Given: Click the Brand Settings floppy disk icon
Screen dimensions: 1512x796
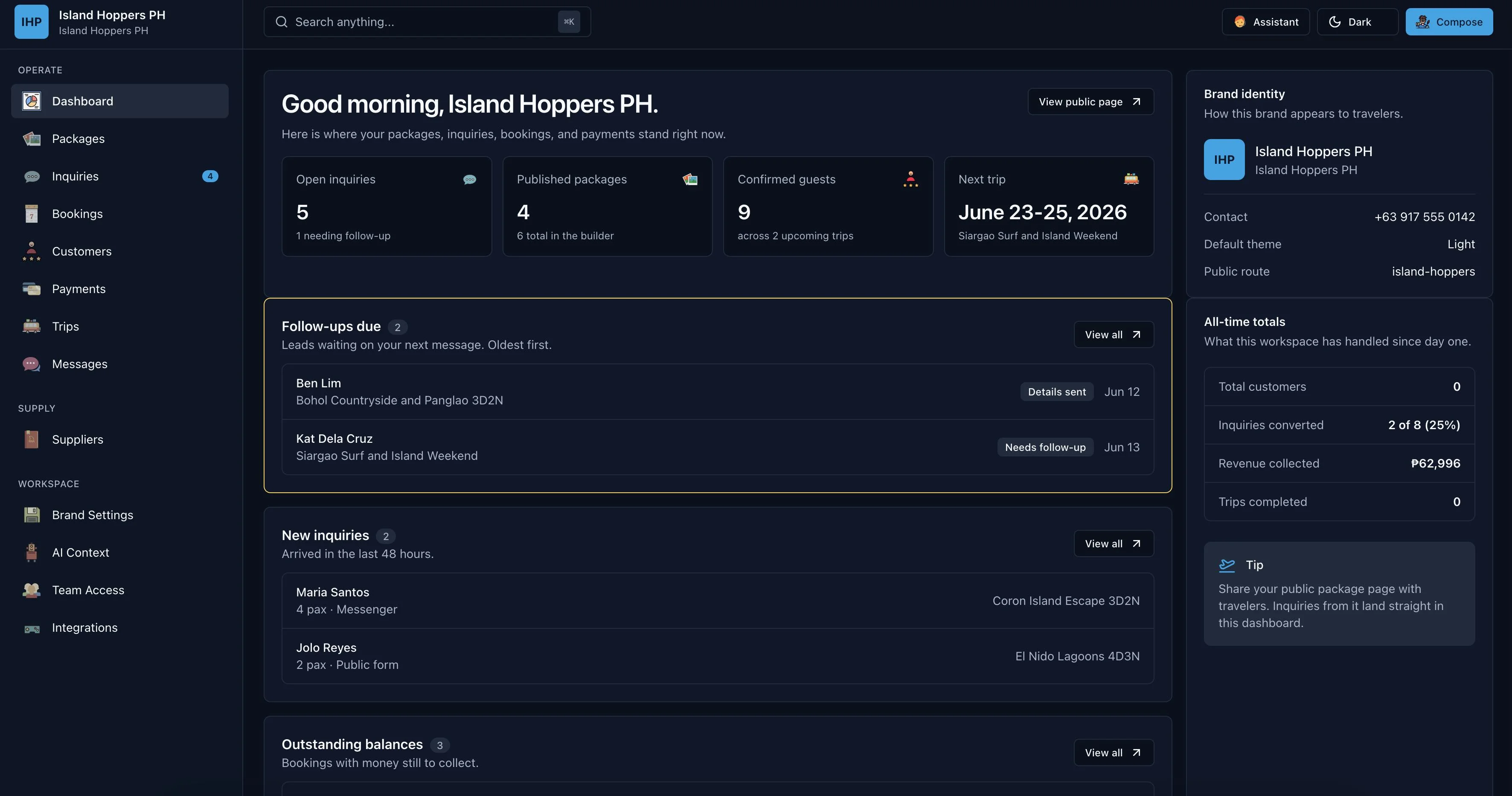Looking at the screenshot, I should (x=32, y=515).
